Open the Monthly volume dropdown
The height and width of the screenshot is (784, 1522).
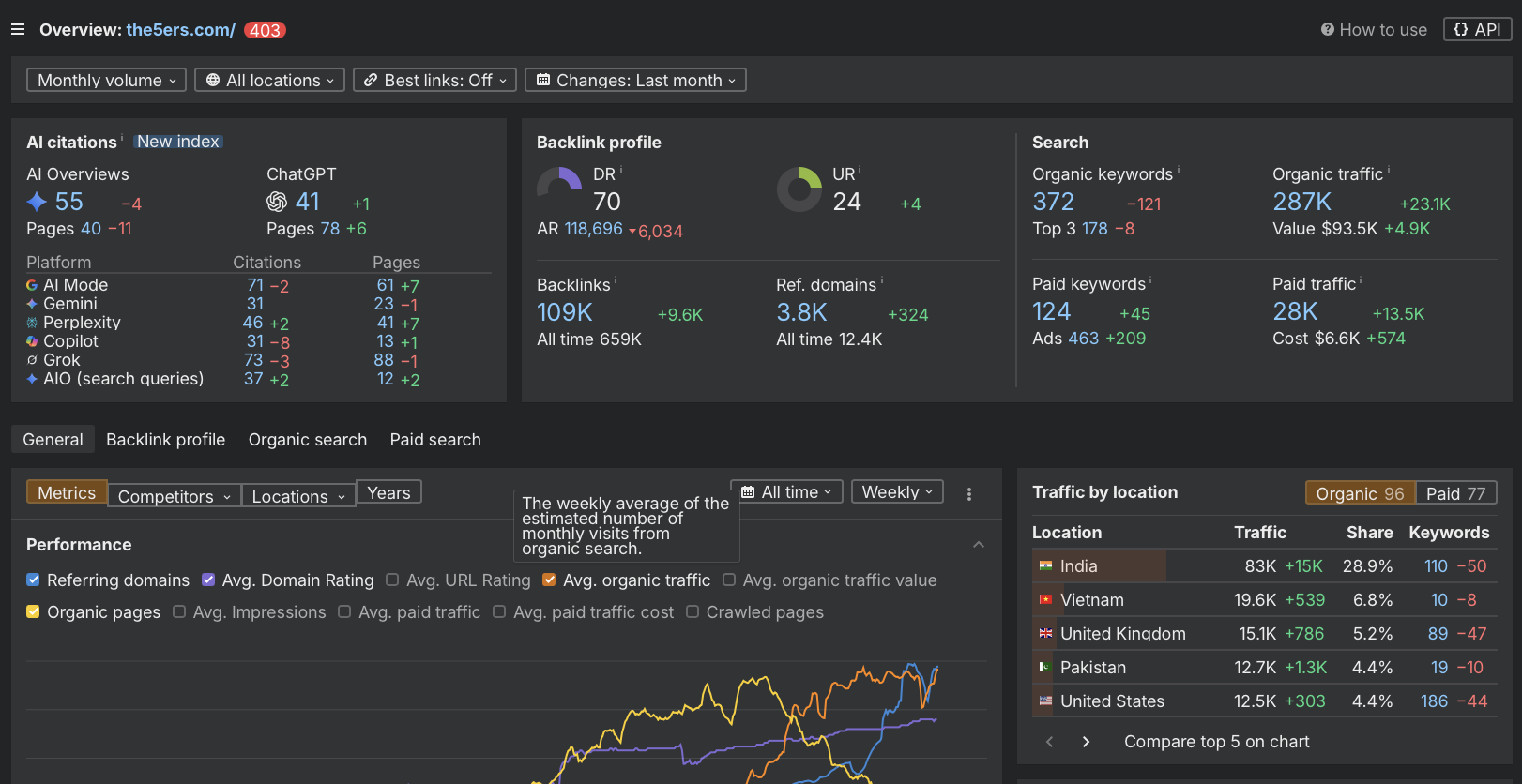106,81
